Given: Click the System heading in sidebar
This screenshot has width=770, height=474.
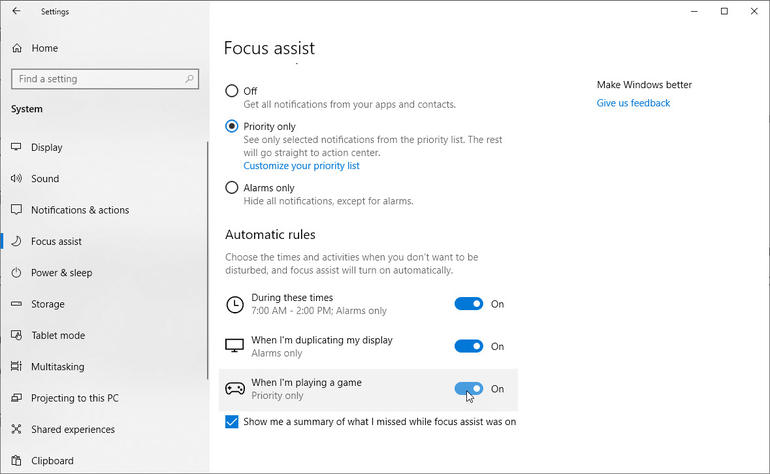Looking at the screenshot, I should tap(27, 109).
